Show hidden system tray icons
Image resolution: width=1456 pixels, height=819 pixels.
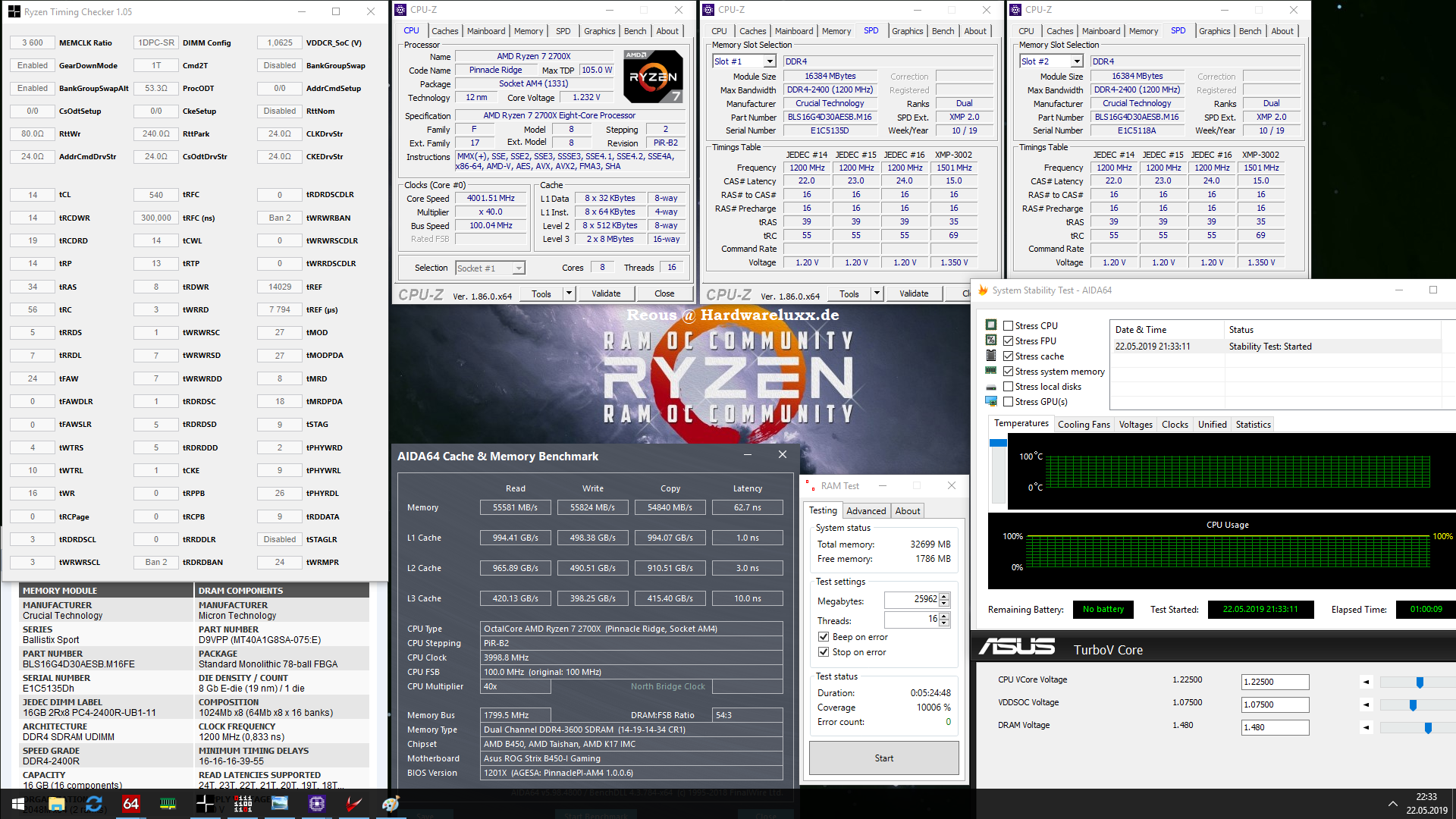click(1392, 804)
